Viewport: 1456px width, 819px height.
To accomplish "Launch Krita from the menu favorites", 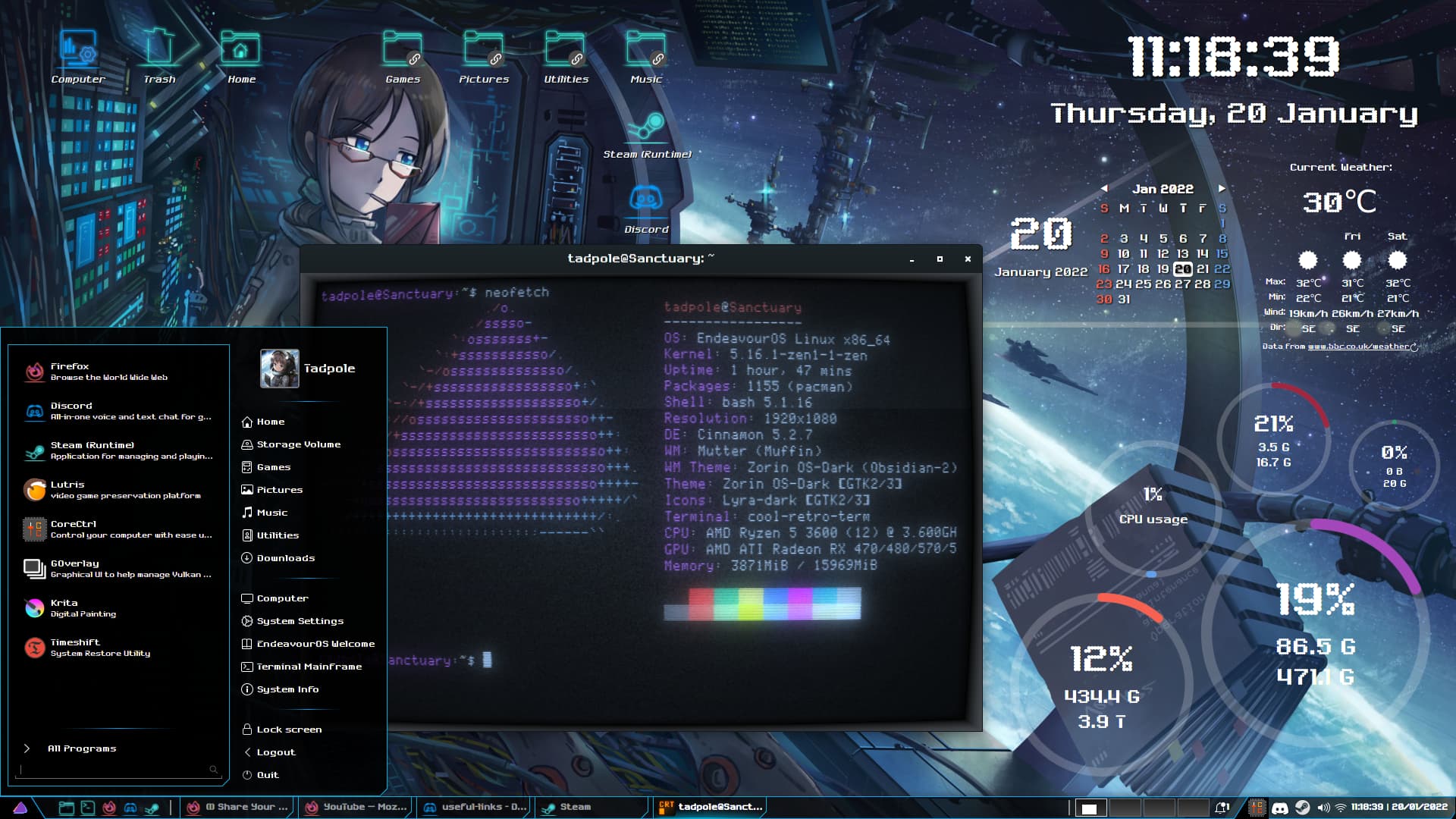I will point(119,607).
